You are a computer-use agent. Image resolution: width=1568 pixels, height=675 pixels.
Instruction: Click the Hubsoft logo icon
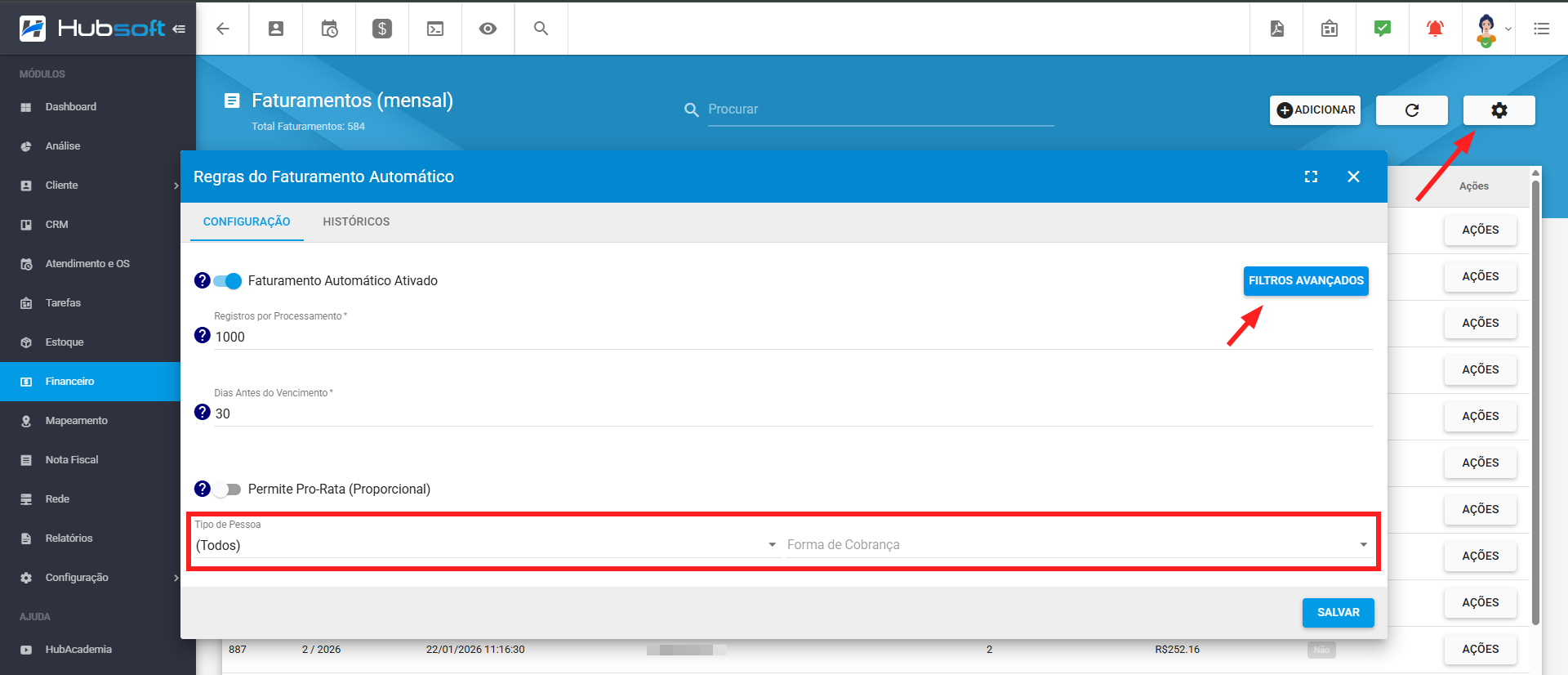(33, 28)
